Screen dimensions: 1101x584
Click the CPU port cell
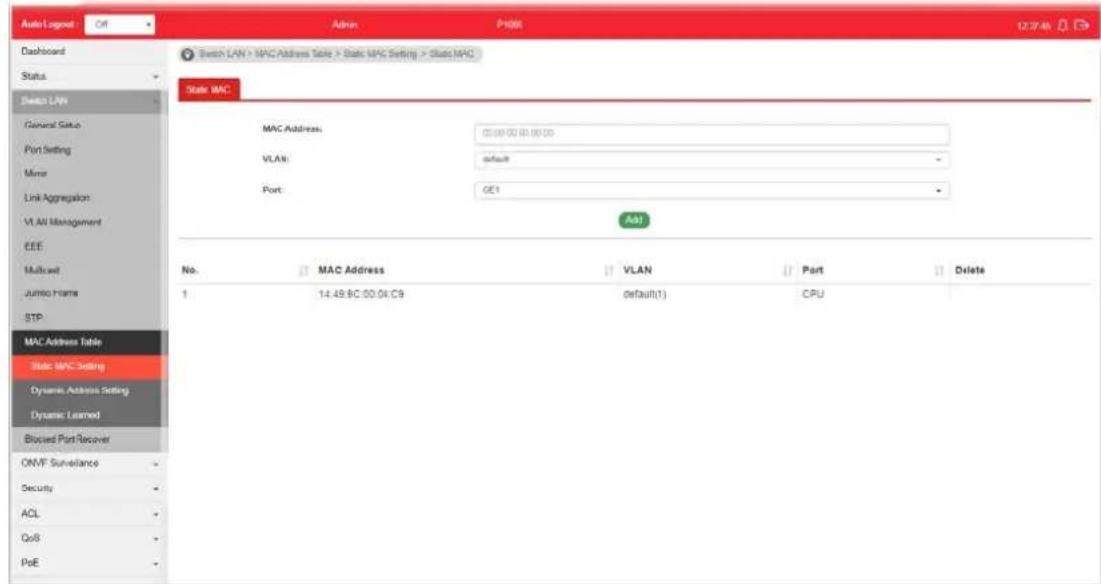pyautogui.click(x=813, y=294)
